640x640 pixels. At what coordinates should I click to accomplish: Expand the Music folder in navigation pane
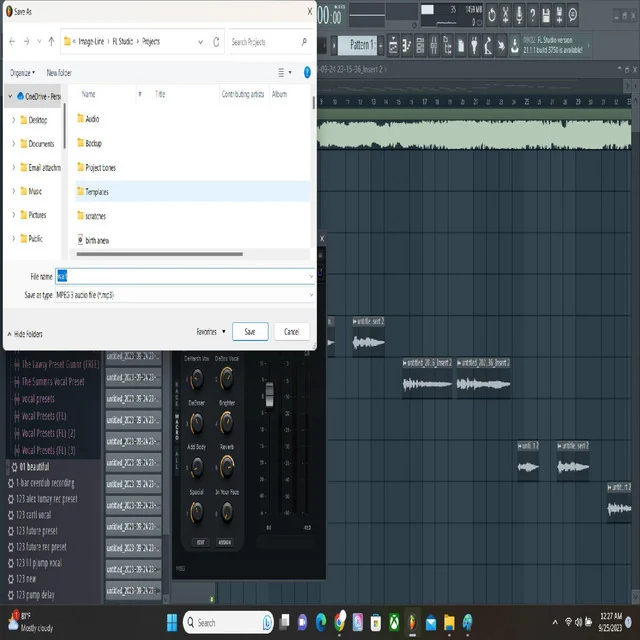tap(13, 191)
